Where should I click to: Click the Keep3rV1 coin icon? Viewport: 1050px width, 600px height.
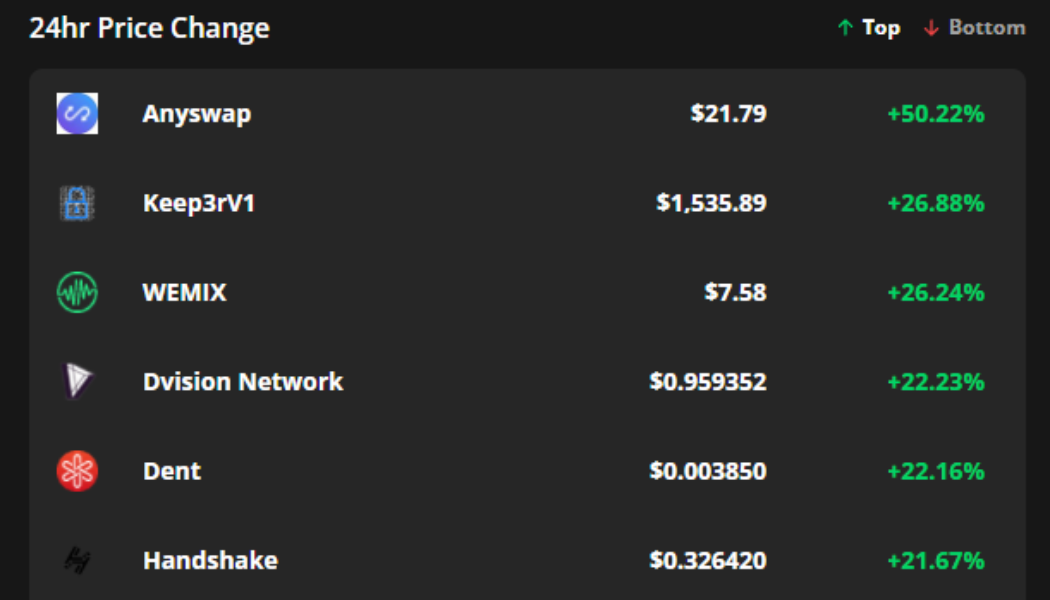pyautogui.click(x=77, y=203)
